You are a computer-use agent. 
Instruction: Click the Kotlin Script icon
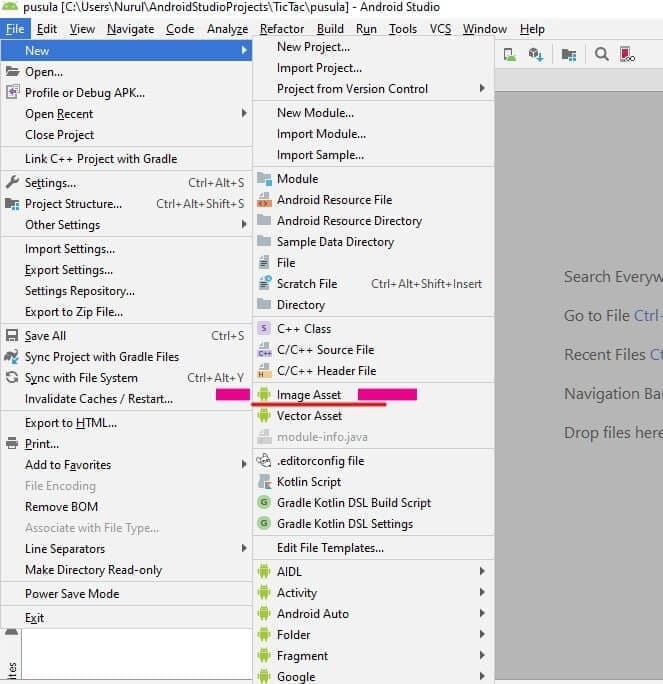point(264,482)
